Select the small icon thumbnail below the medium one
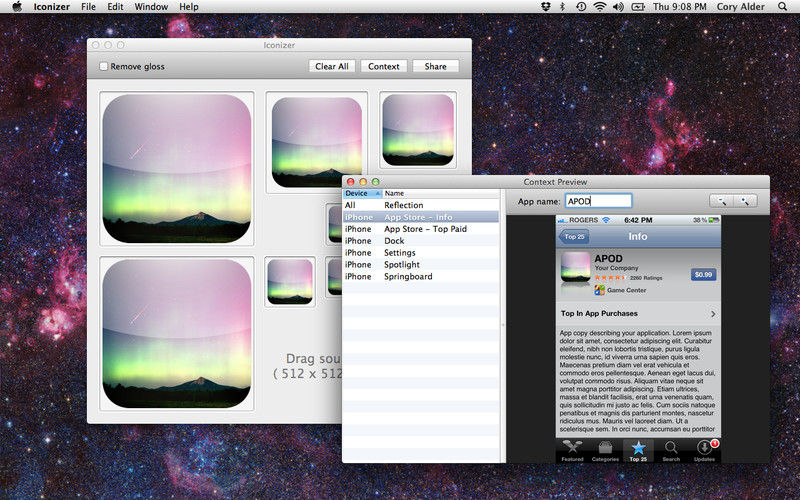This screenshot has width=800, height=500. coord(290,282)
